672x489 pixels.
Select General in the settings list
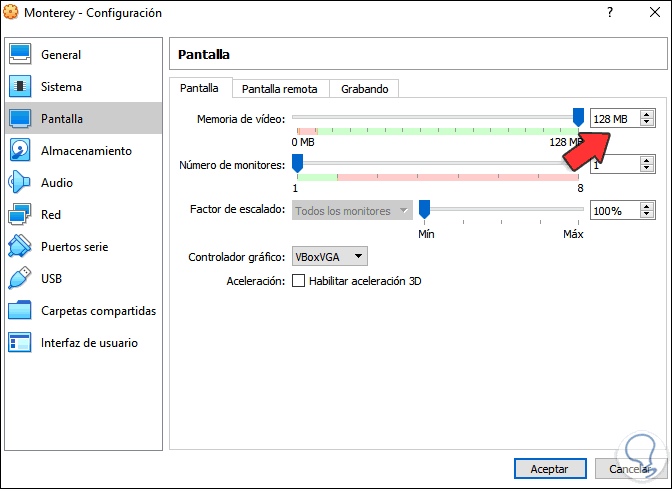coord(84,54)
